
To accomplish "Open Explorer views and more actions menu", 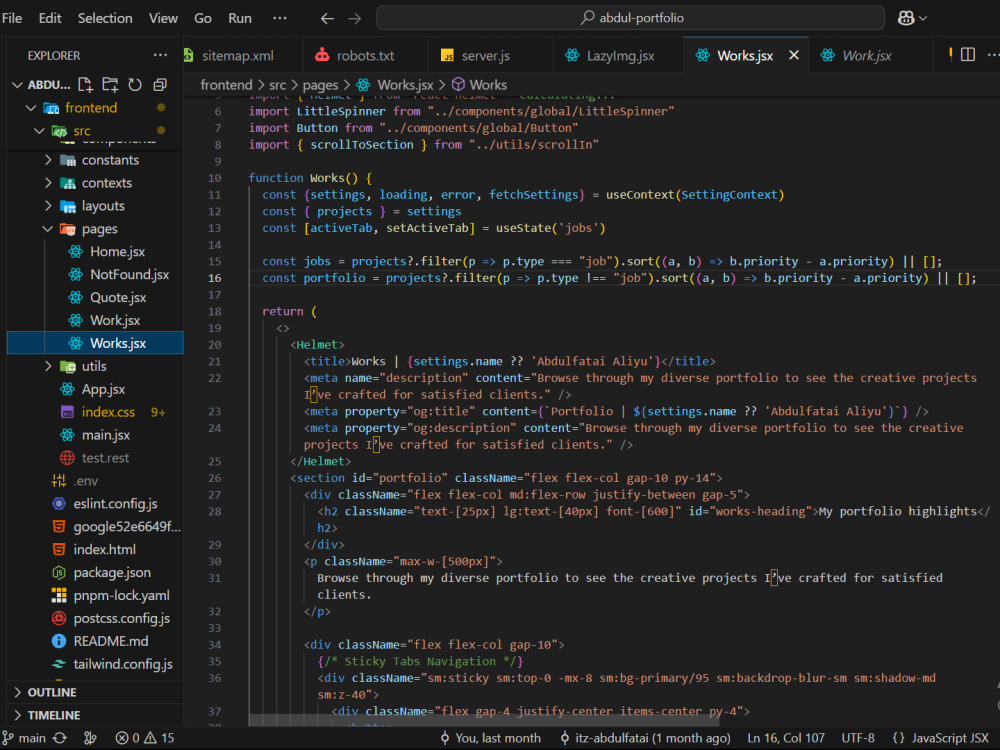I will (x=160, y=55).
